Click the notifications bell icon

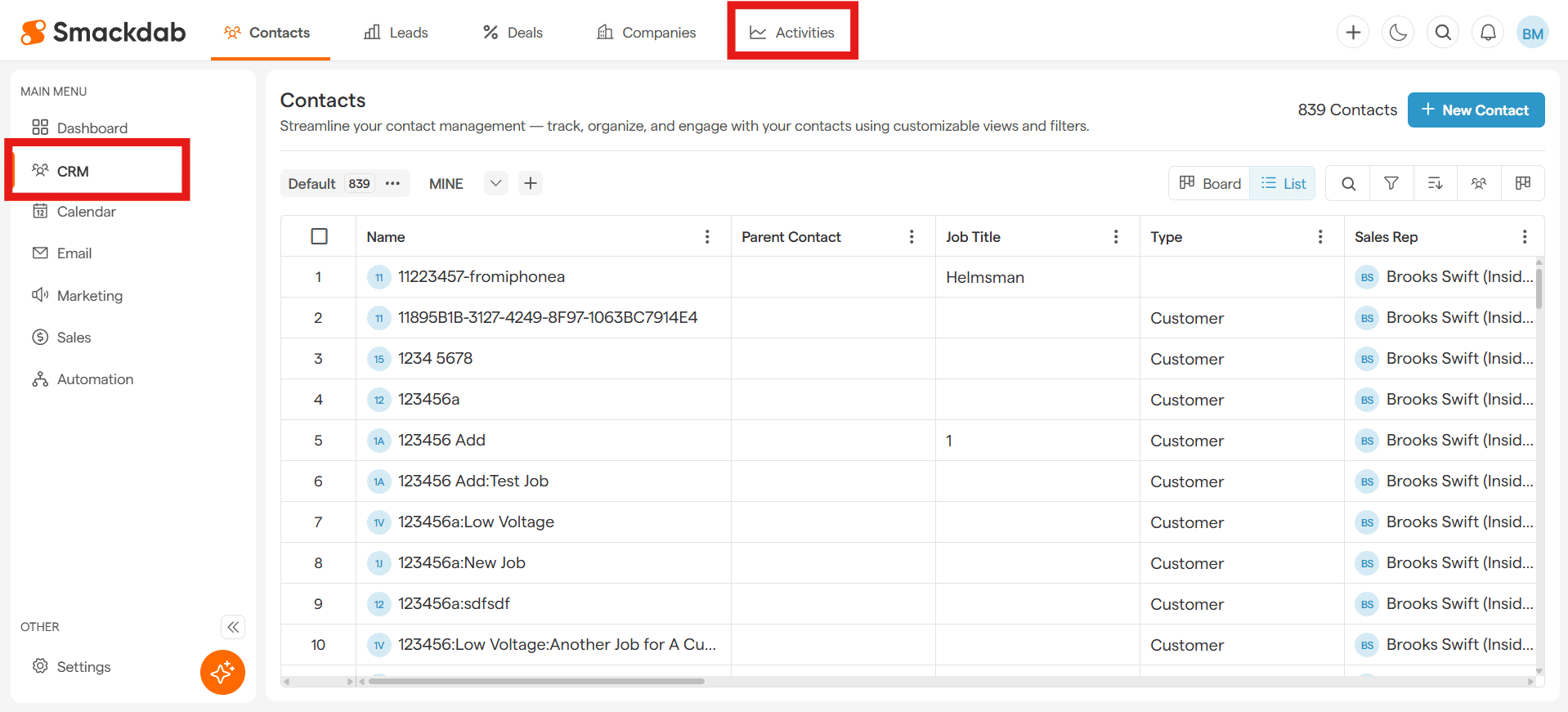[1488, 33]
